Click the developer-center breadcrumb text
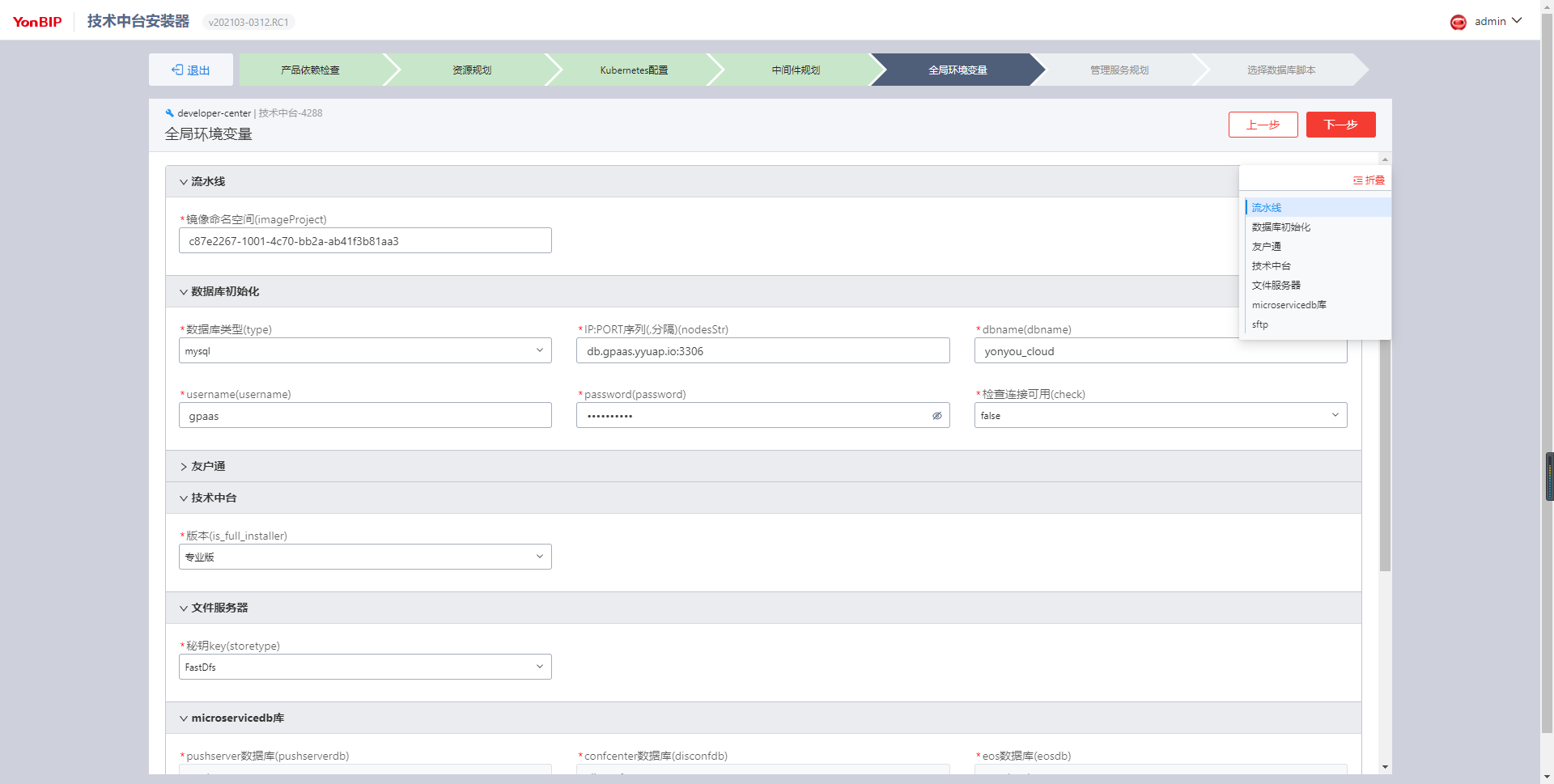Image resolution: width=1554 pixels, height=784 pixels. point(214,113)
